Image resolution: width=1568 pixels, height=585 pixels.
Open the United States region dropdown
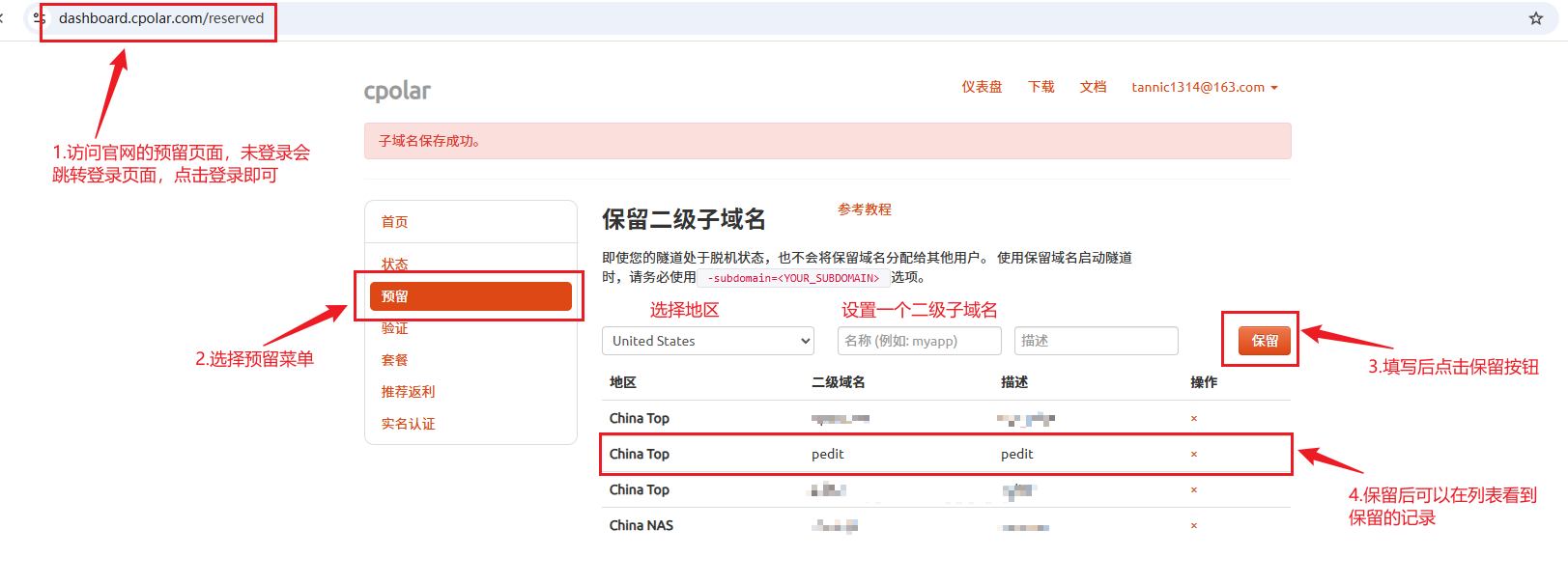coord(707,341)
